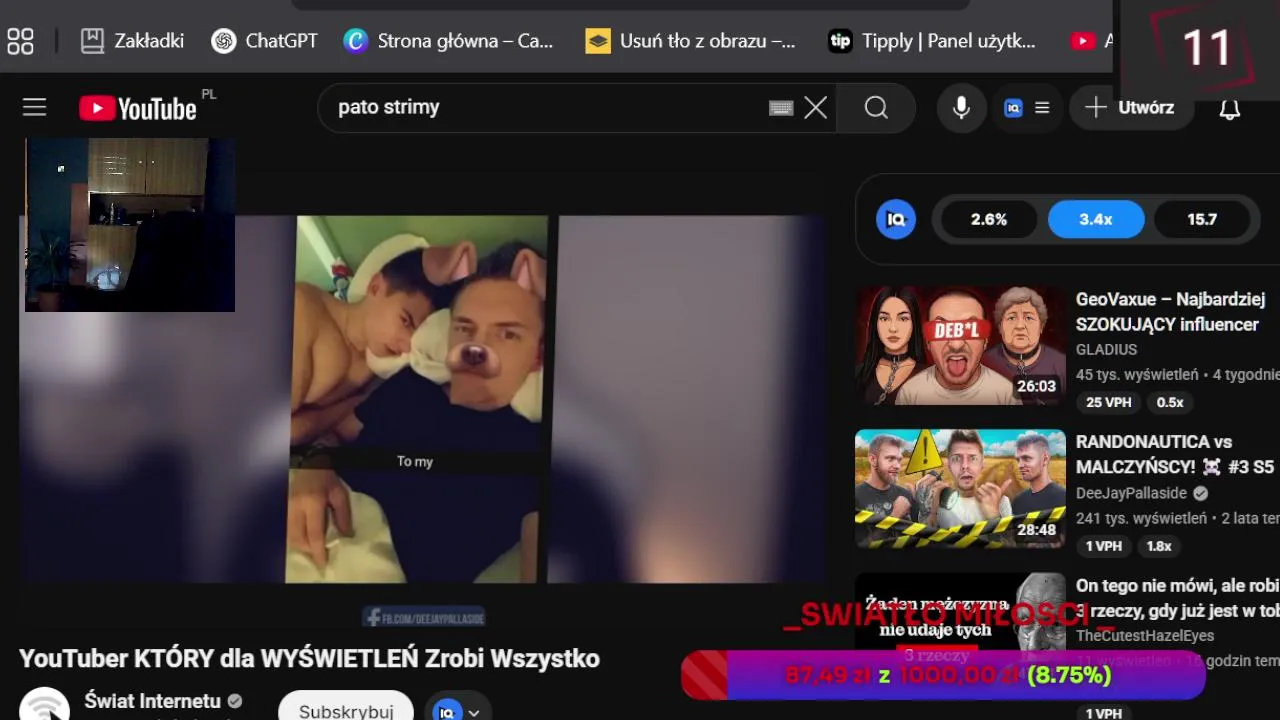Select the 15.7 stat pill
This screenshot has width=1280, height=720.
[x=1202, y=219]
